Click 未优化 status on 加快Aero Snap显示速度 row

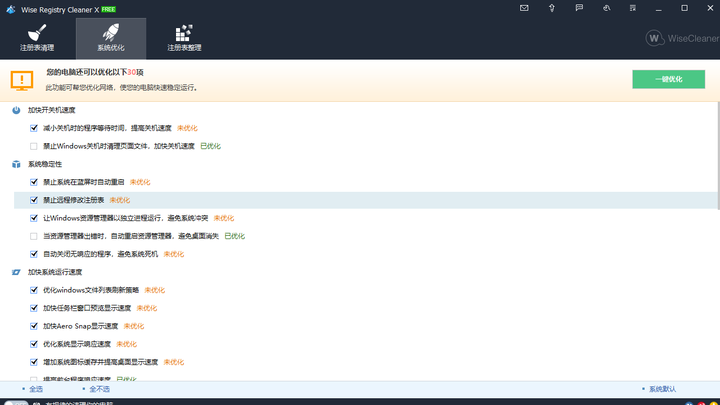(134, 326)
